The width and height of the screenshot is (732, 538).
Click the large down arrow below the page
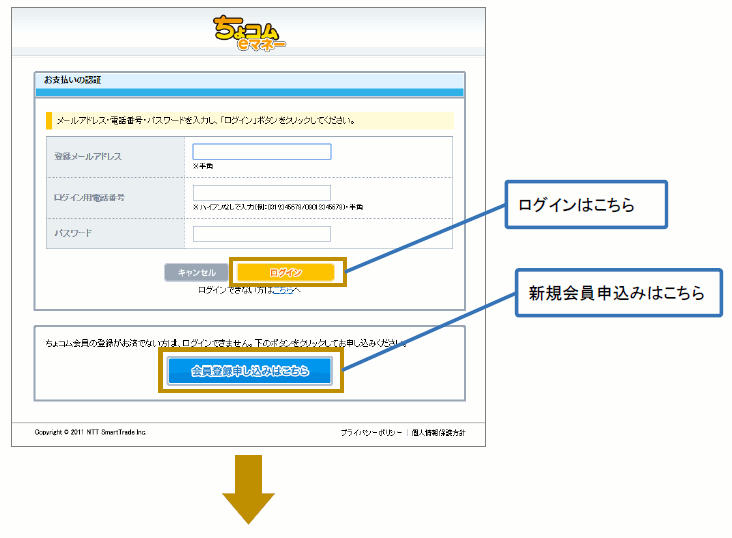[249, 490]
